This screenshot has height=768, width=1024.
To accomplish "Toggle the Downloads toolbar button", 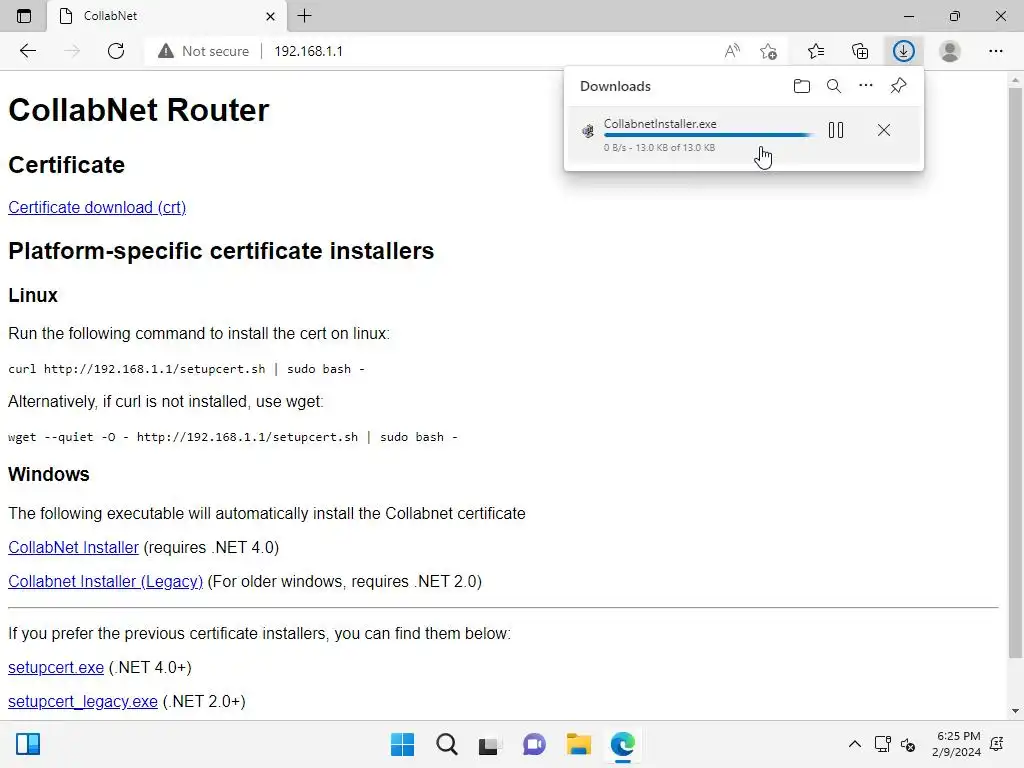I will pos(904,51).
